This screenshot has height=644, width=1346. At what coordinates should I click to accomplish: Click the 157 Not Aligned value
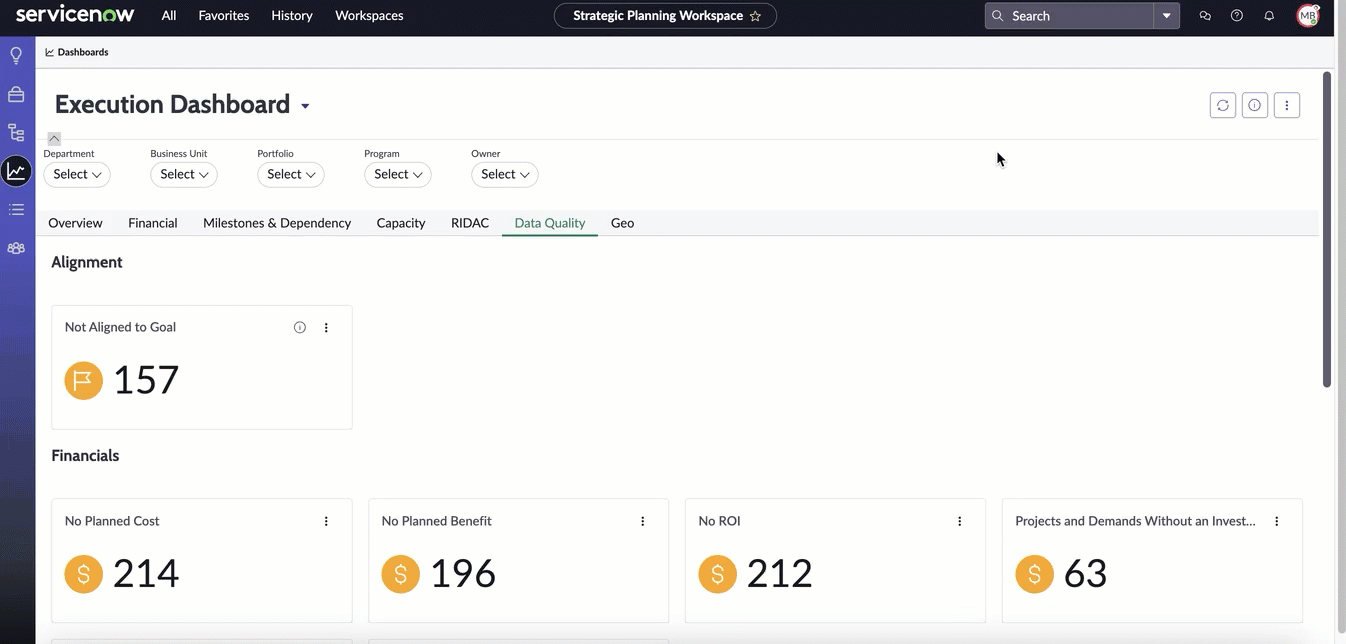click(x=146, y=380)
